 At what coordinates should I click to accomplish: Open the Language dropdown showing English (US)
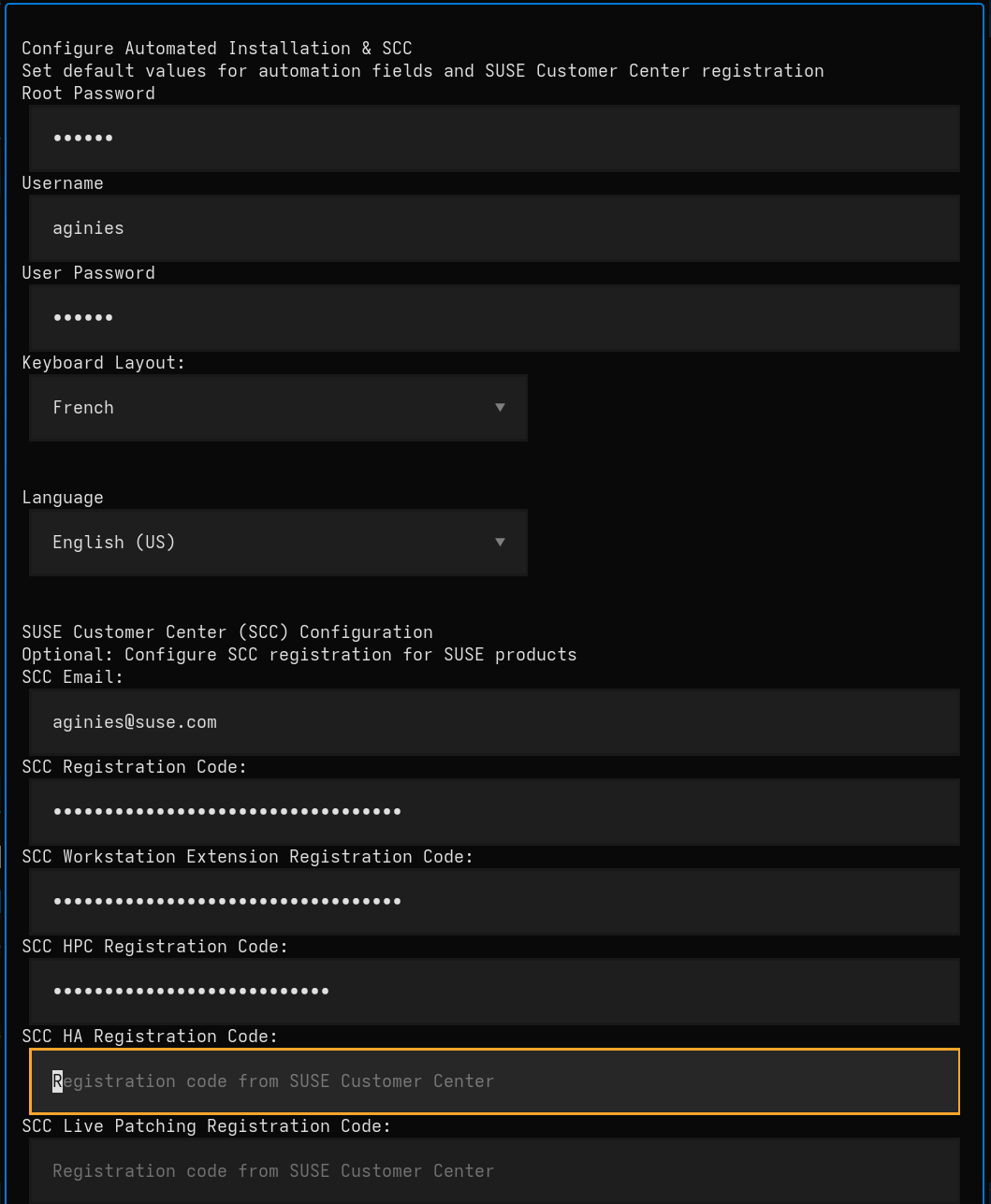pos(278,543)
